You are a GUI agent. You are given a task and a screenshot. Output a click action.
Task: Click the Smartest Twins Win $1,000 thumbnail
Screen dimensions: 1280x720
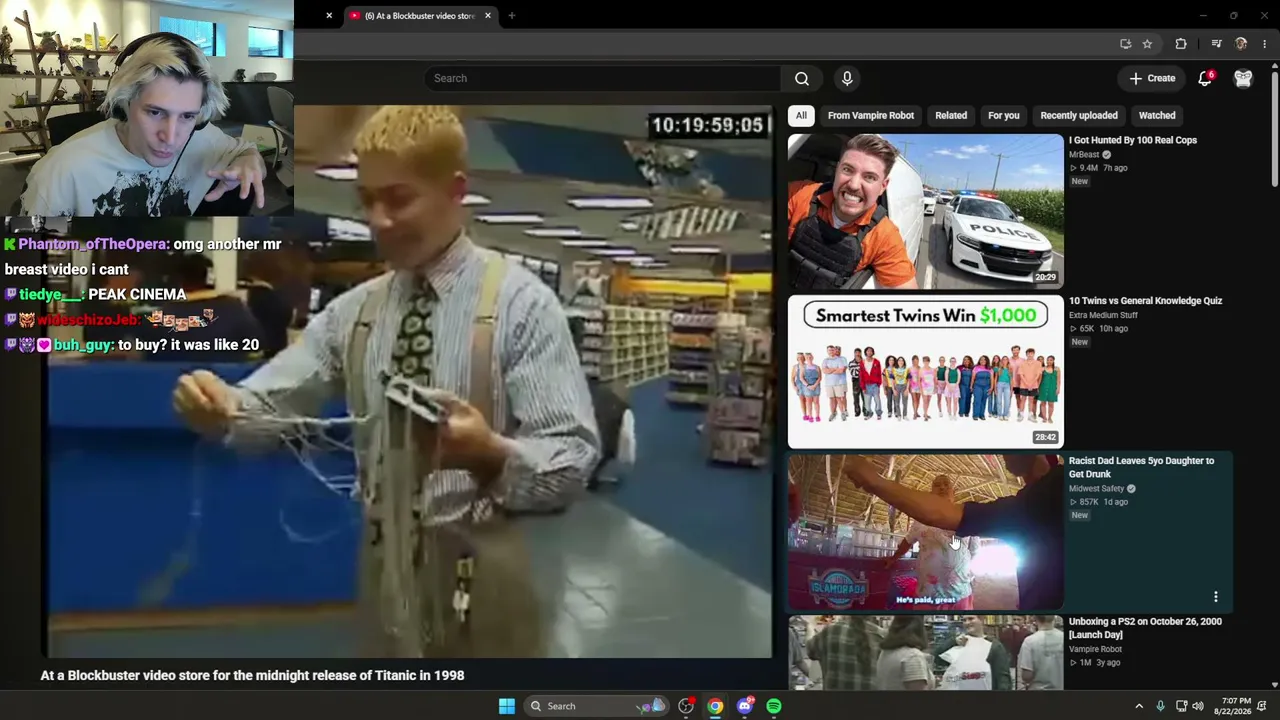pos(926,372)
